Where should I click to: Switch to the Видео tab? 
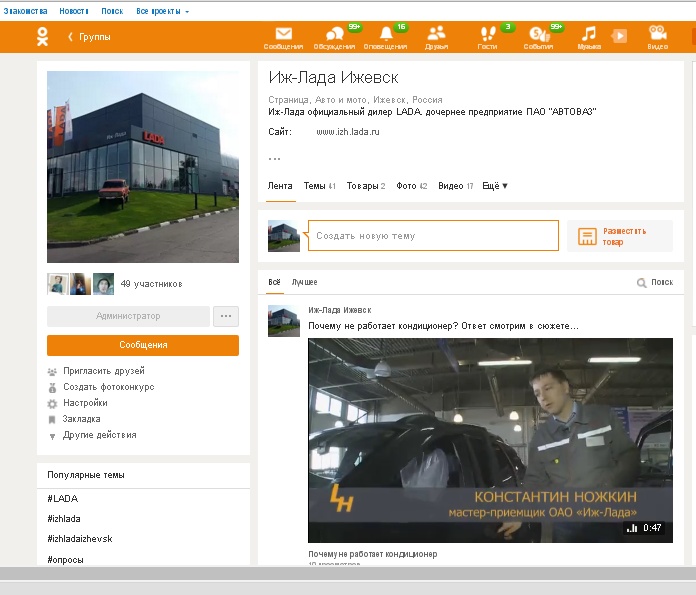(x=455, y=186)
